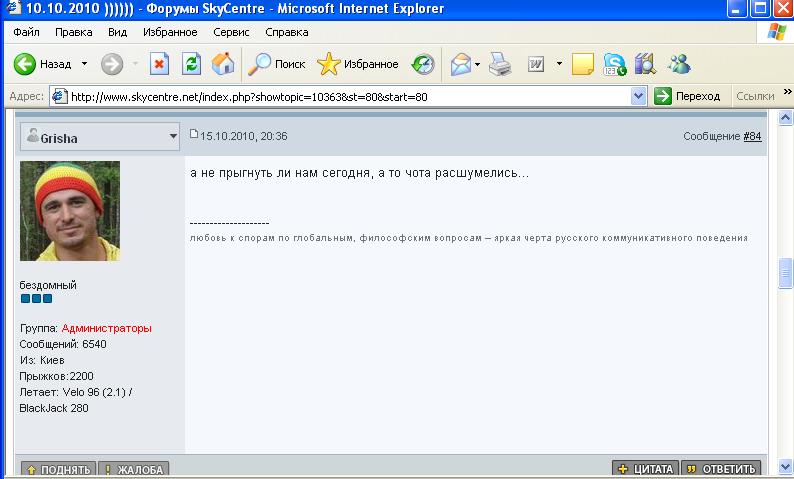Click the post text 'а не прыгнуть ли нам сегодня'
The width and height of the screenshot is (794, 479).
(282, 173)
